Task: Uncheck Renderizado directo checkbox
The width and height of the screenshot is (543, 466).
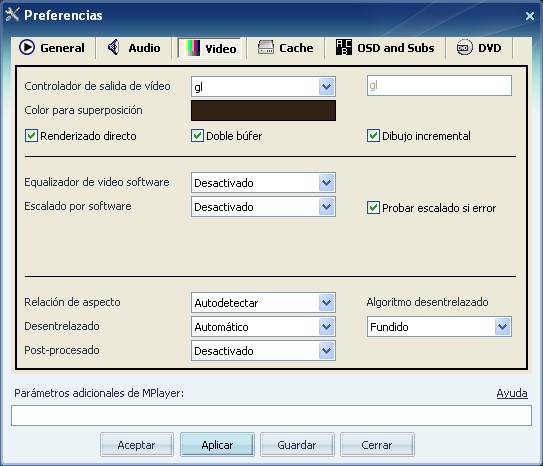Action: [x=31, y=136]
